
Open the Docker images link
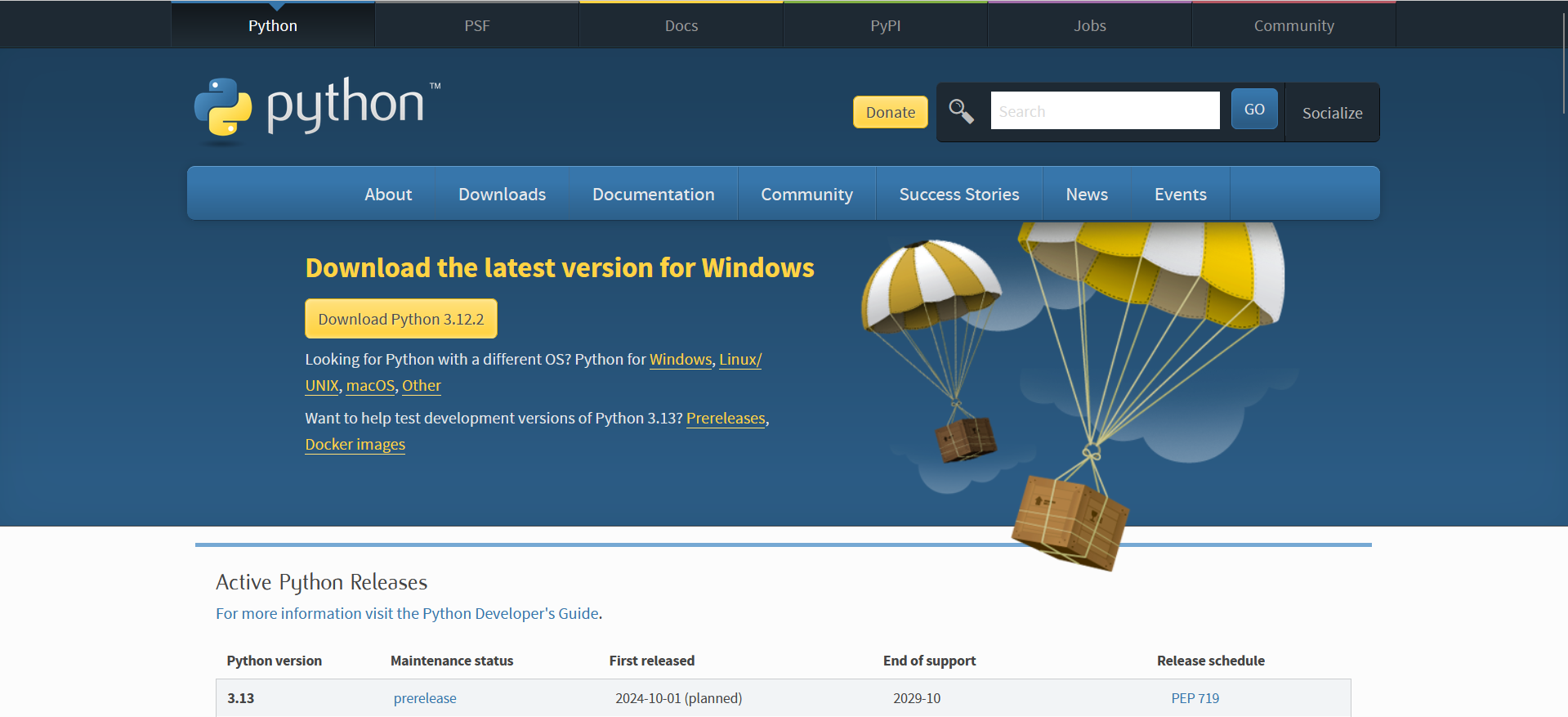(355, 444)
